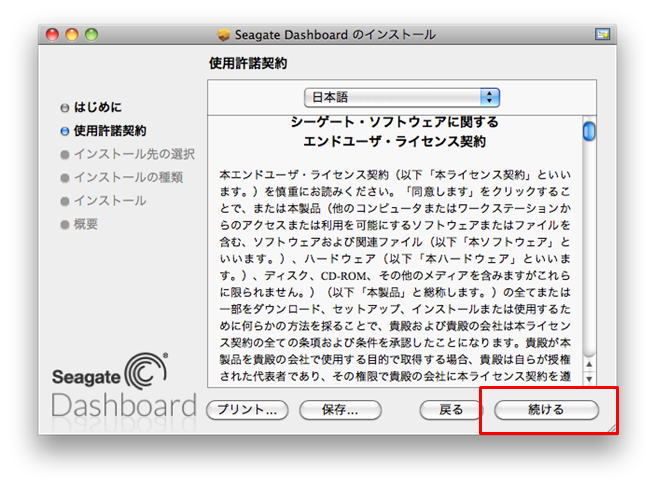
Task: Click the Seagate Dashboard logo
Action: 124,387
